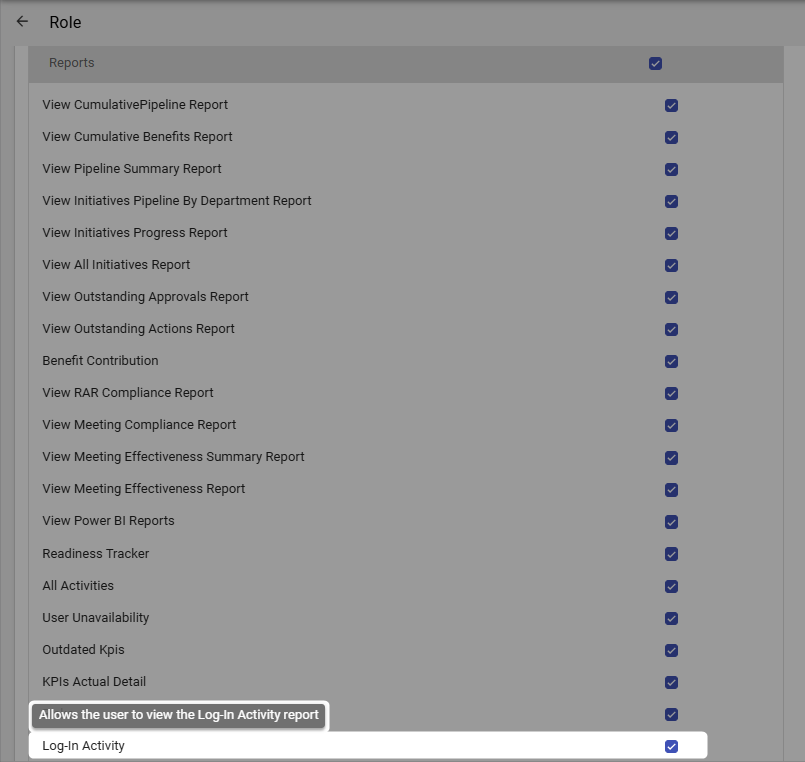The height and width of the screenshot is (762, 805).
Task: Select View Meeting Effectiveness Summary Report text
Action: click(173, 456)
